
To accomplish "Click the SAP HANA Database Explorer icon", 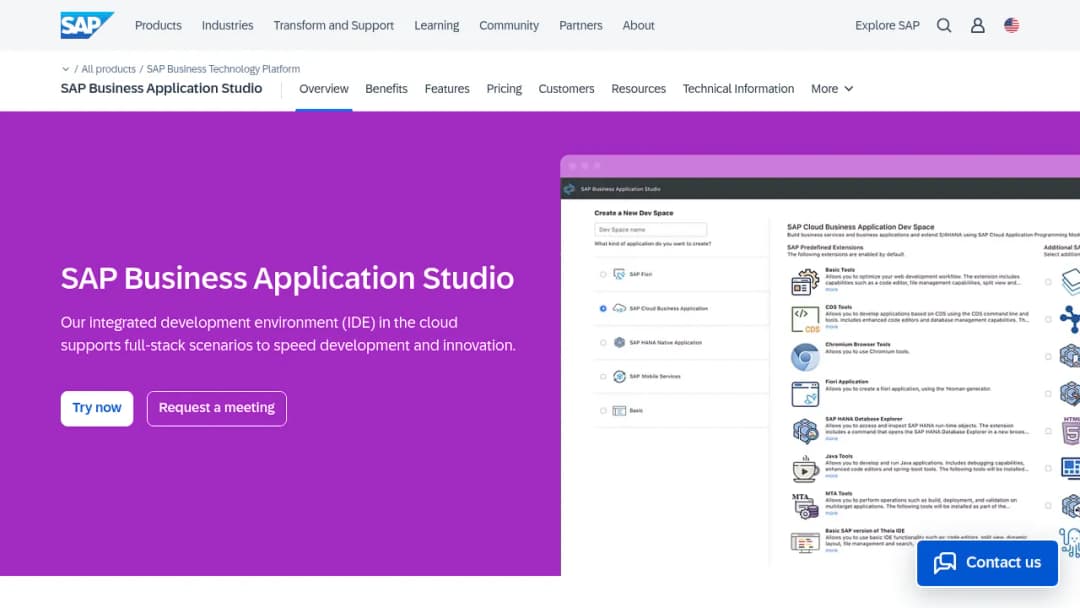I will (x=804, y=431).
